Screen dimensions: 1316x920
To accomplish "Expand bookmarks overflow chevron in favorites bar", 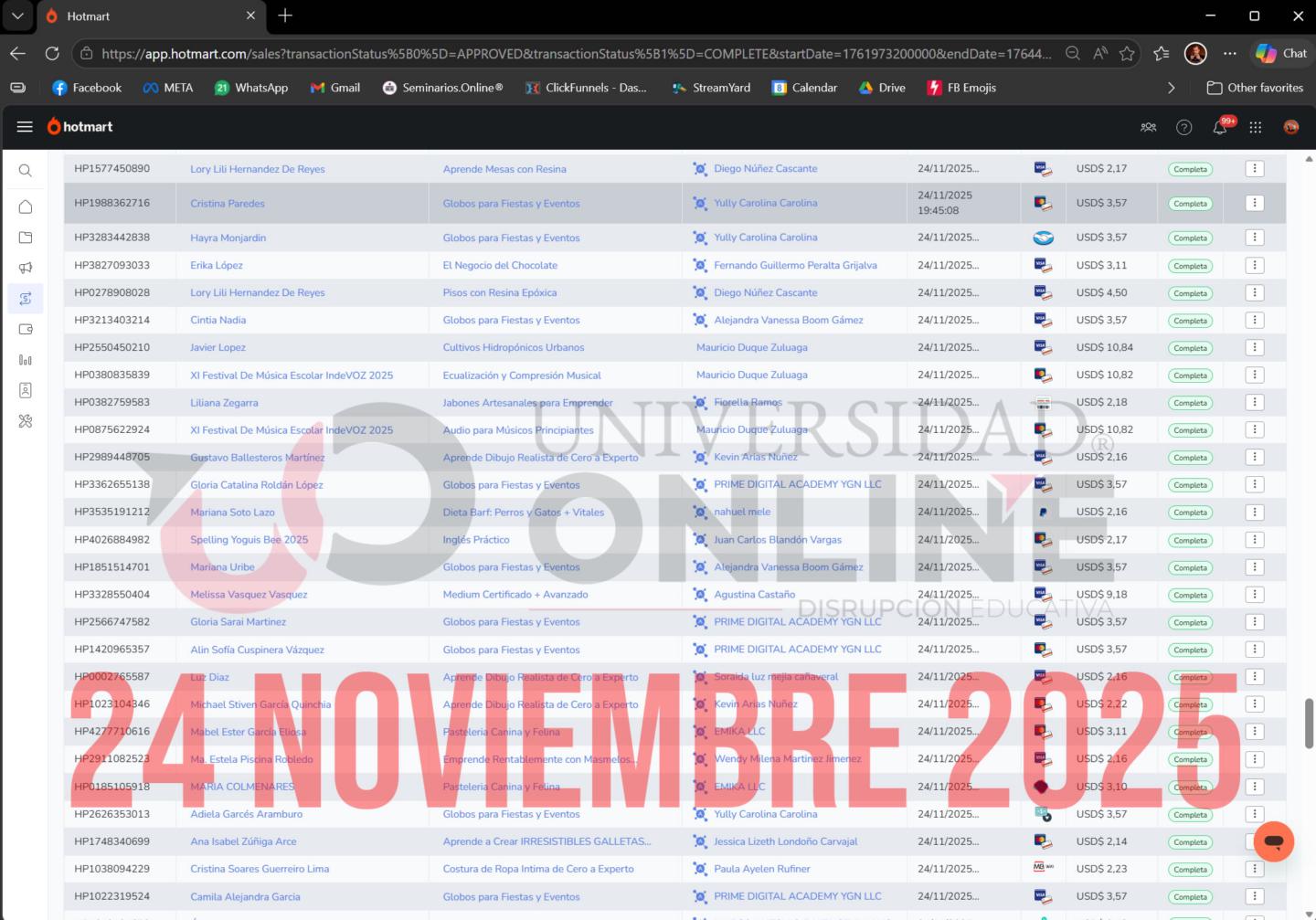I will tap(1172, 88).
